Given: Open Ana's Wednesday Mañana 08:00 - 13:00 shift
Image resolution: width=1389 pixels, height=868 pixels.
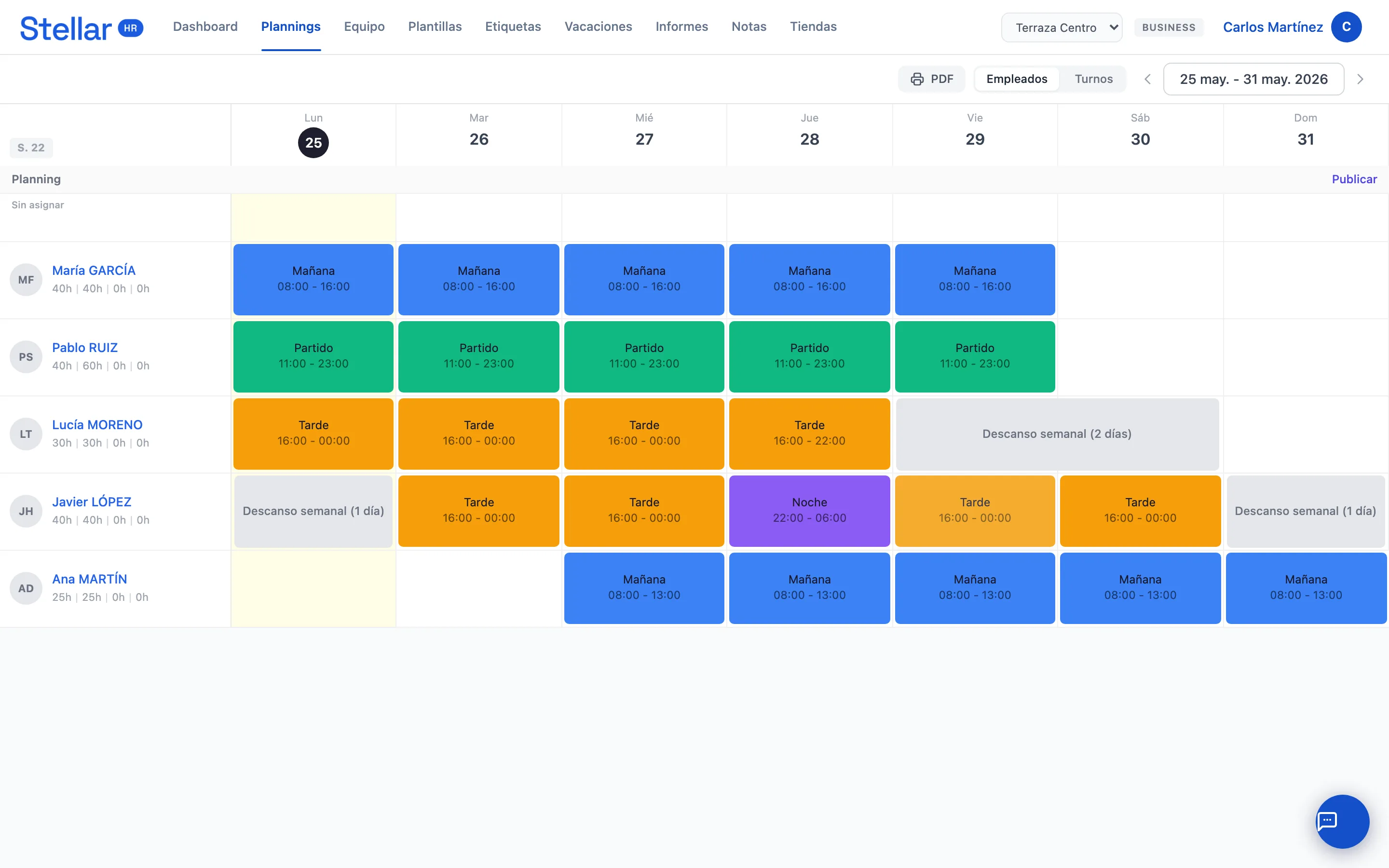Looking at the screenshot, I should pyautogui.click(x=644, y=588).
